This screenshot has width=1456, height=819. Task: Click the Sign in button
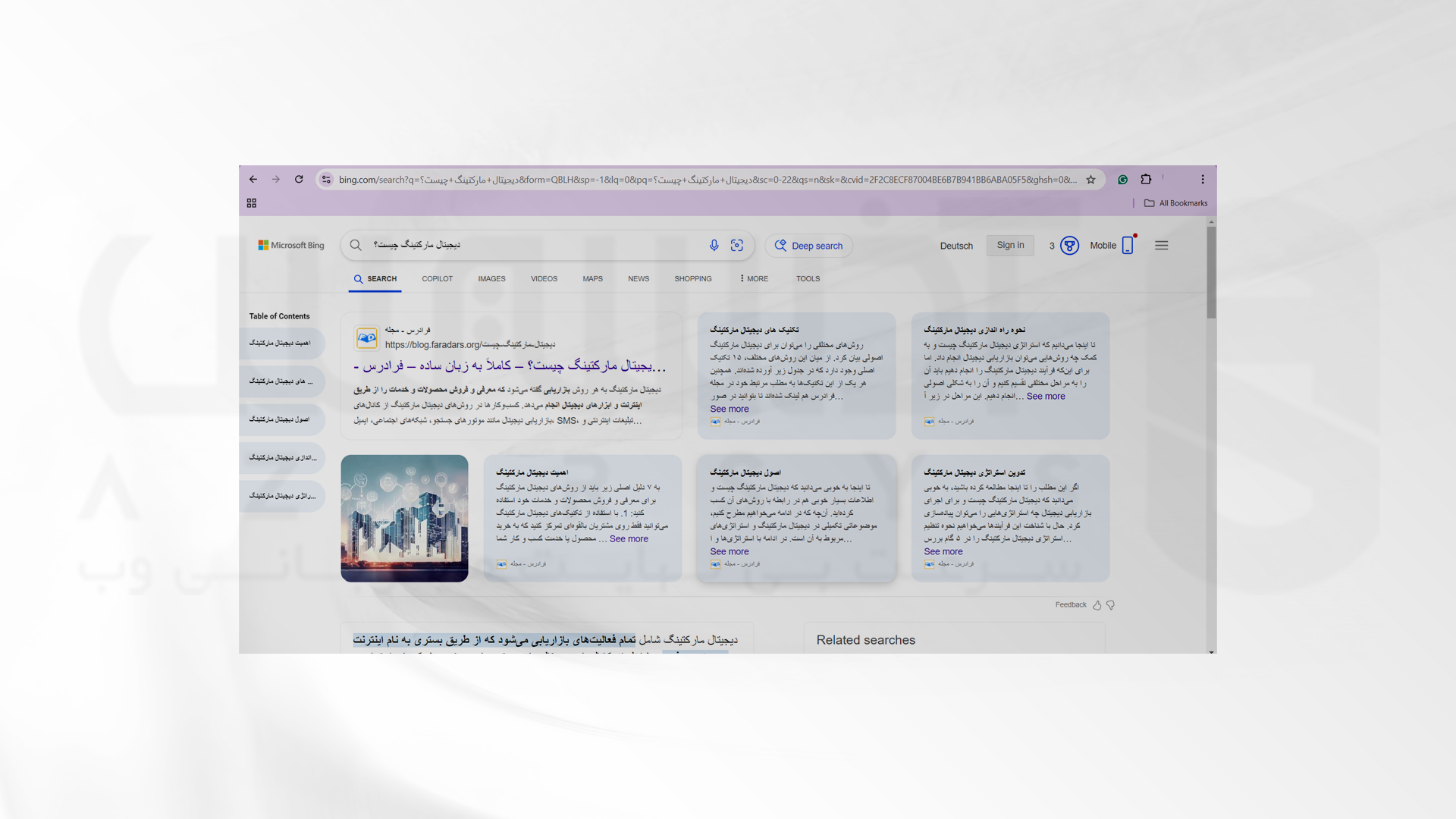pos(1010,245)
